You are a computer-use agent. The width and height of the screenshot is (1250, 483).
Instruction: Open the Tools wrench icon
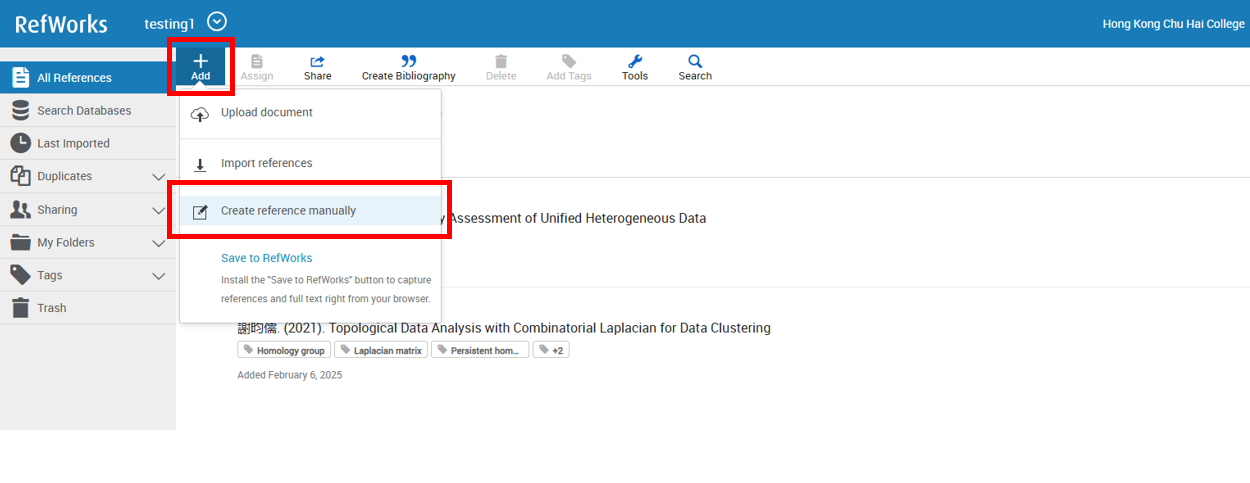point(634,62)
